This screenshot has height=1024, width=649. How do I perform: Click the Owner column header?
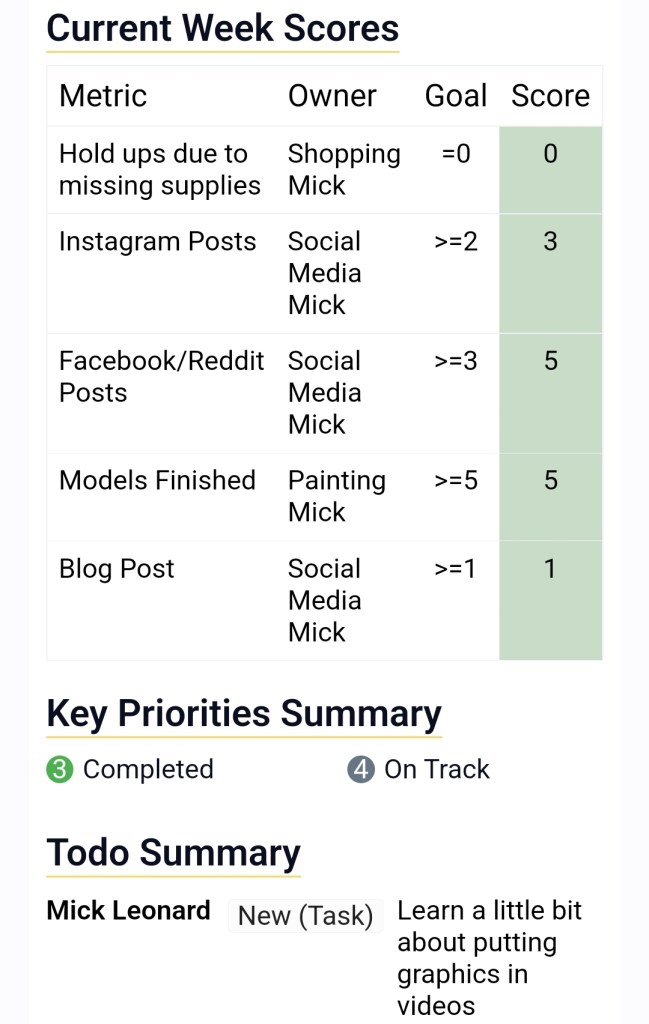click(332, 96)
